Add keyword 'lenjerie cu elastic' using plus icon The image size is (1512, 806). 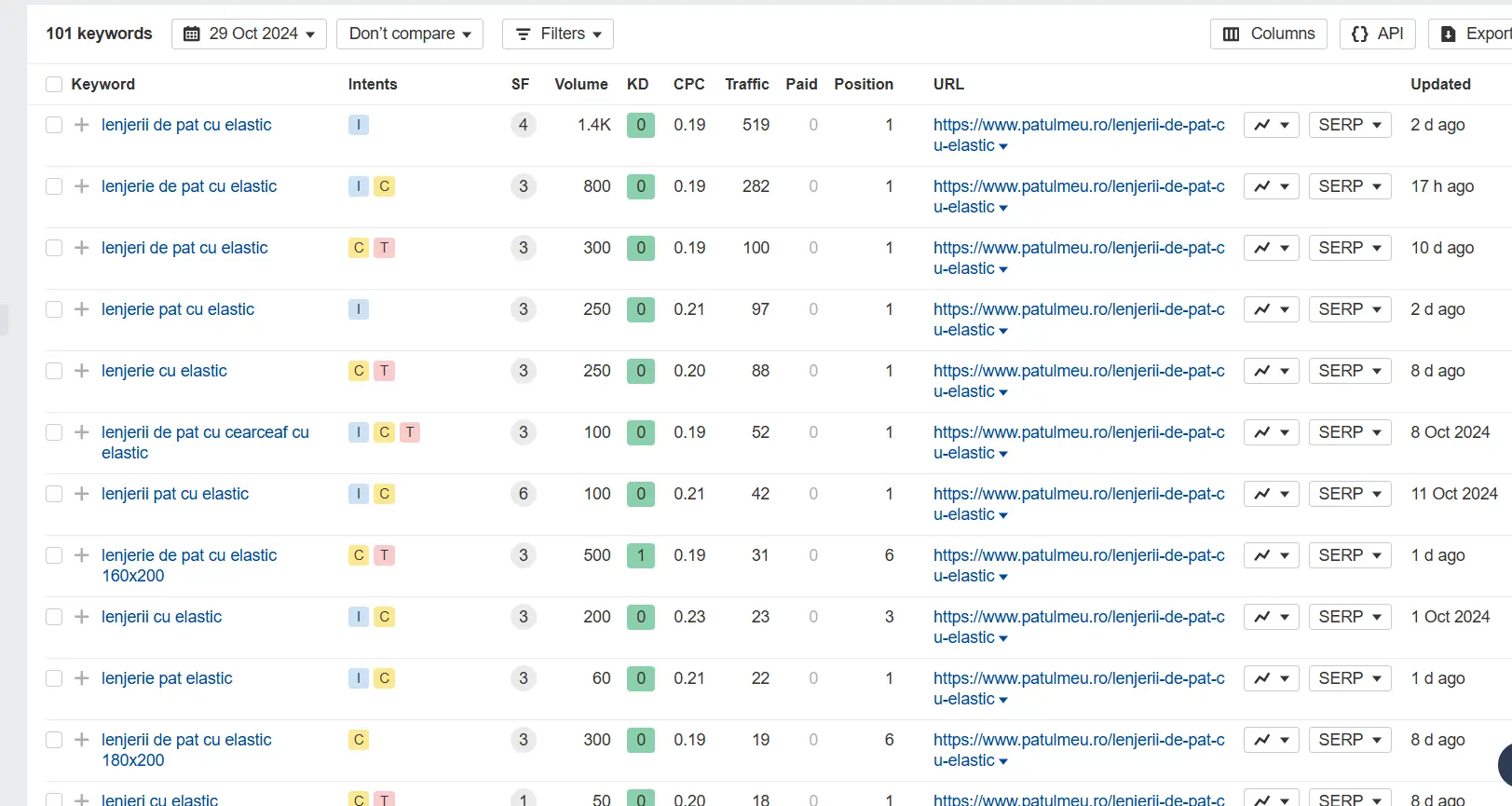(82, 371)
